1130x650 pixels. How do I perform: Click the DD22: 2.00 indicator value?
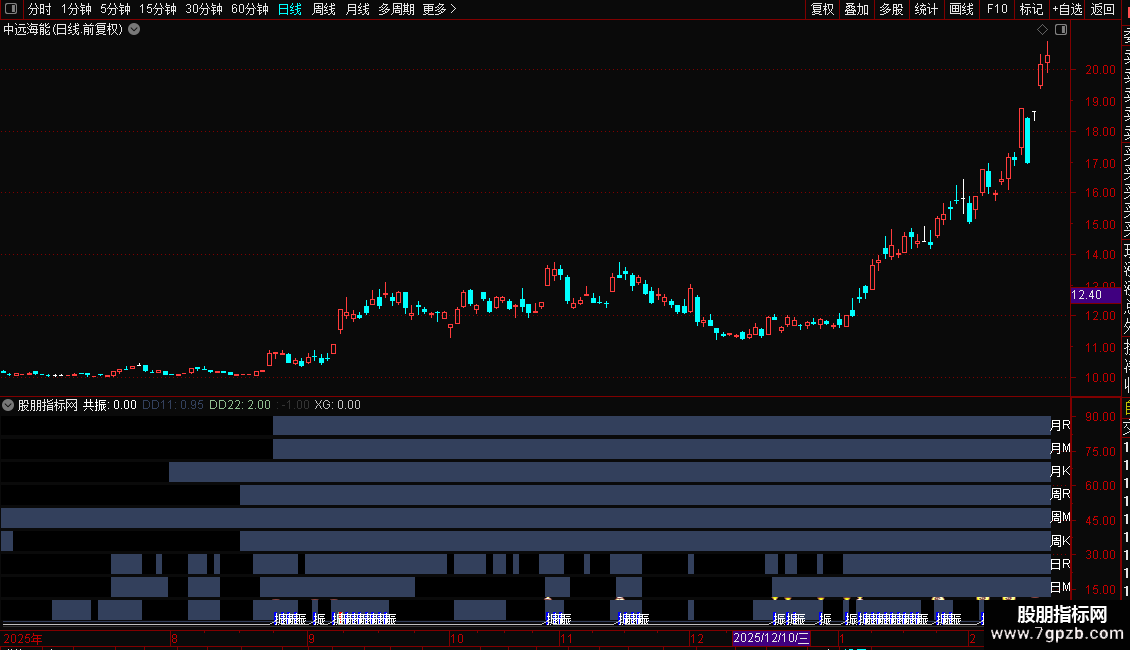tap(240, 405)
